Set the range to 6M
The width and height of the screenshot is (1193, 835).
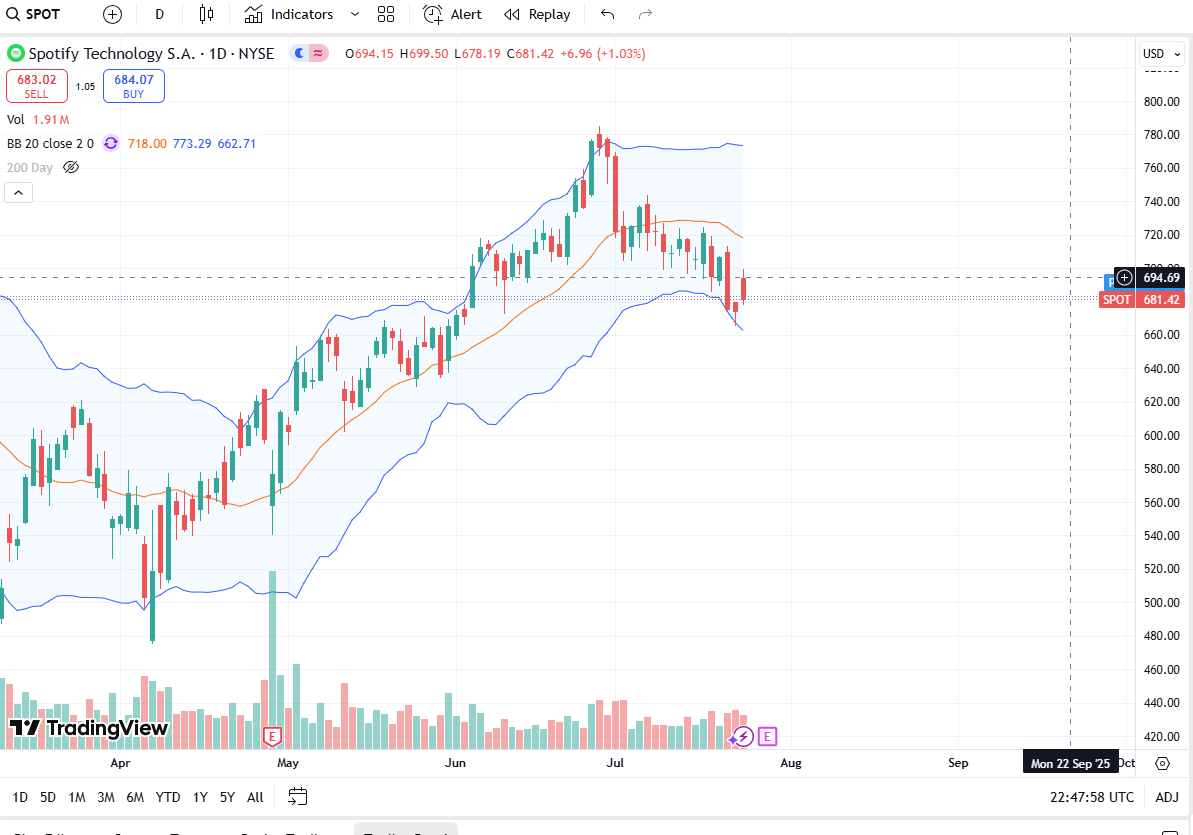135,798
